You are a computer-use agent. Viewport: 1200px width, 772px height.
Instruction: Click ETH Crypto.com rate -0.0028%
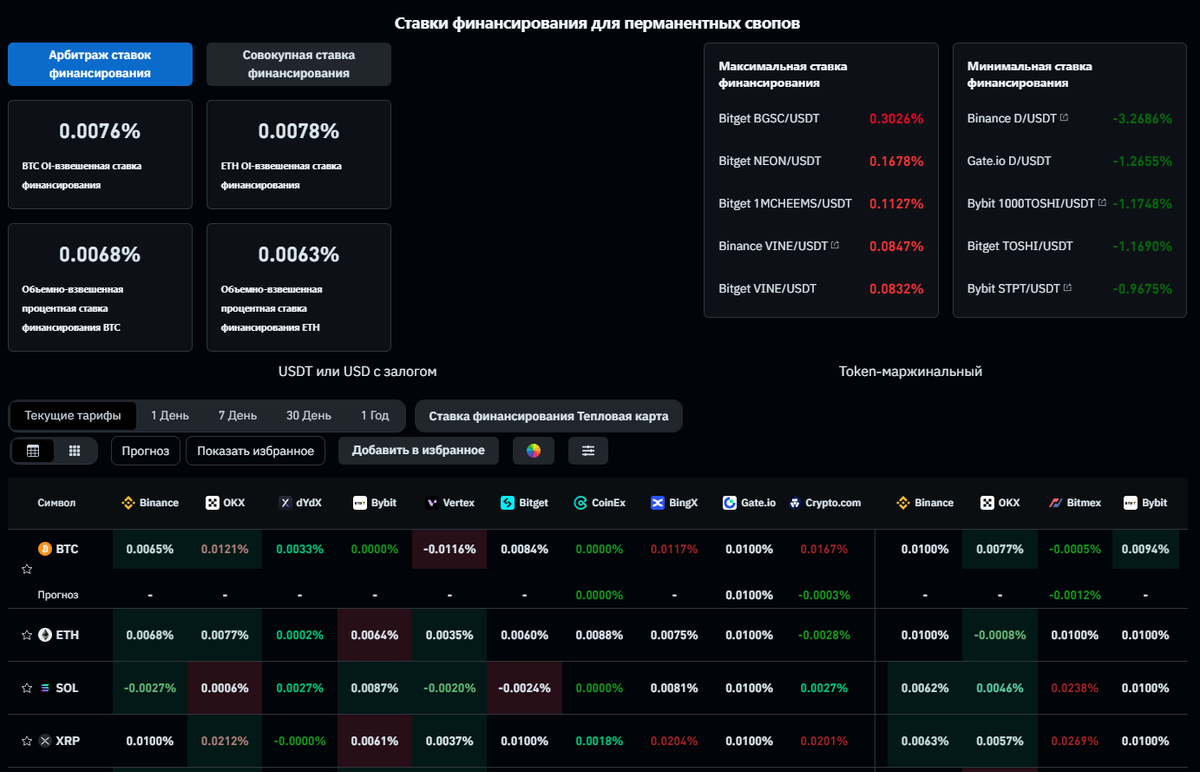point(824,635)
